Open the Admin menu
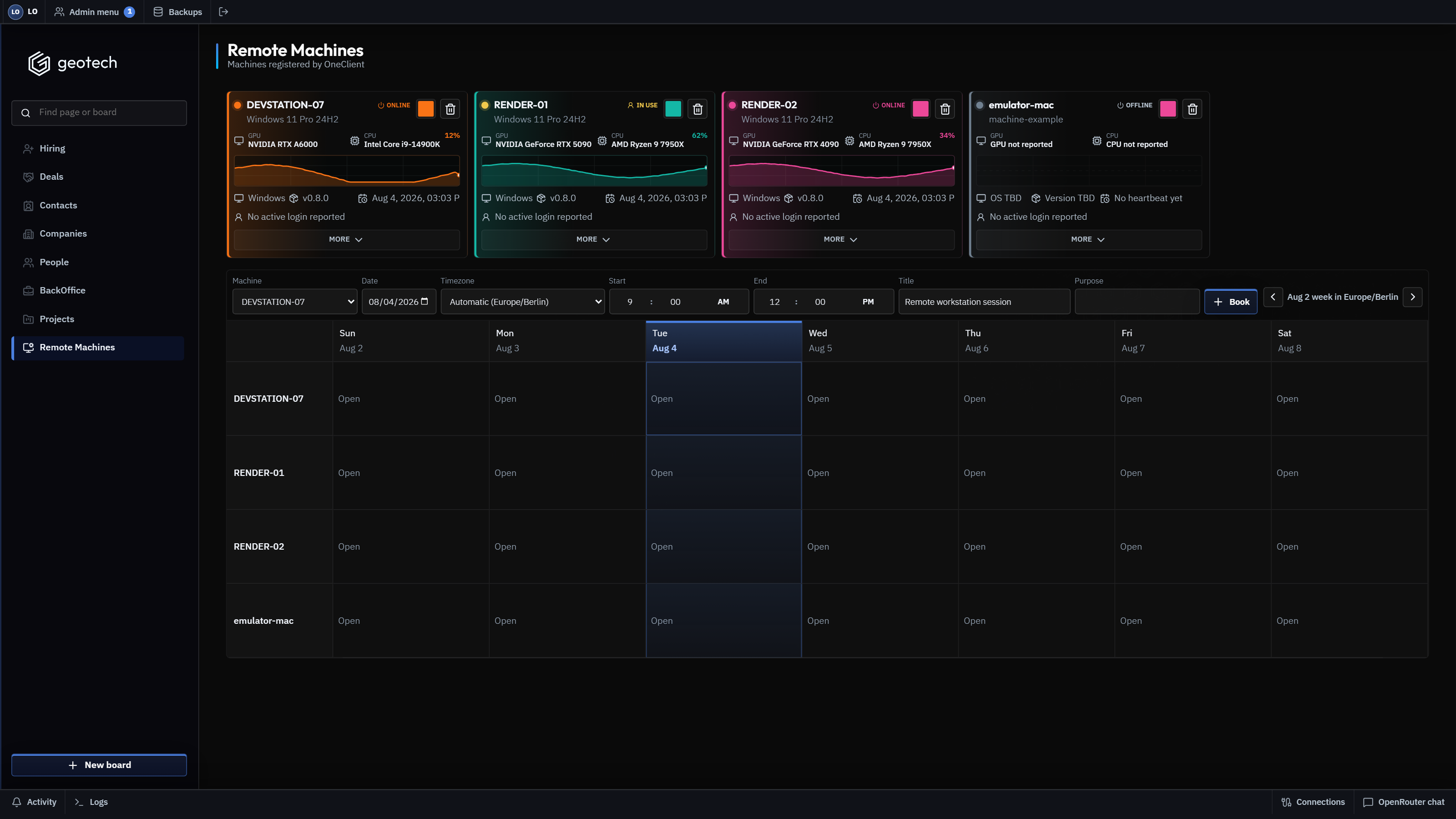The image size is (1456, 819). point(94,12)
